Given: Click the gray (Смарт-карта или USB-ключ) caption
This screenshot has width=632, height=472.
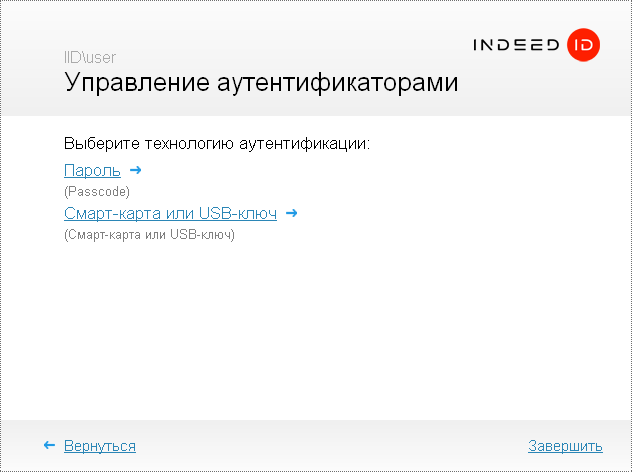Looking at the screenshot, I should [149, 235].
